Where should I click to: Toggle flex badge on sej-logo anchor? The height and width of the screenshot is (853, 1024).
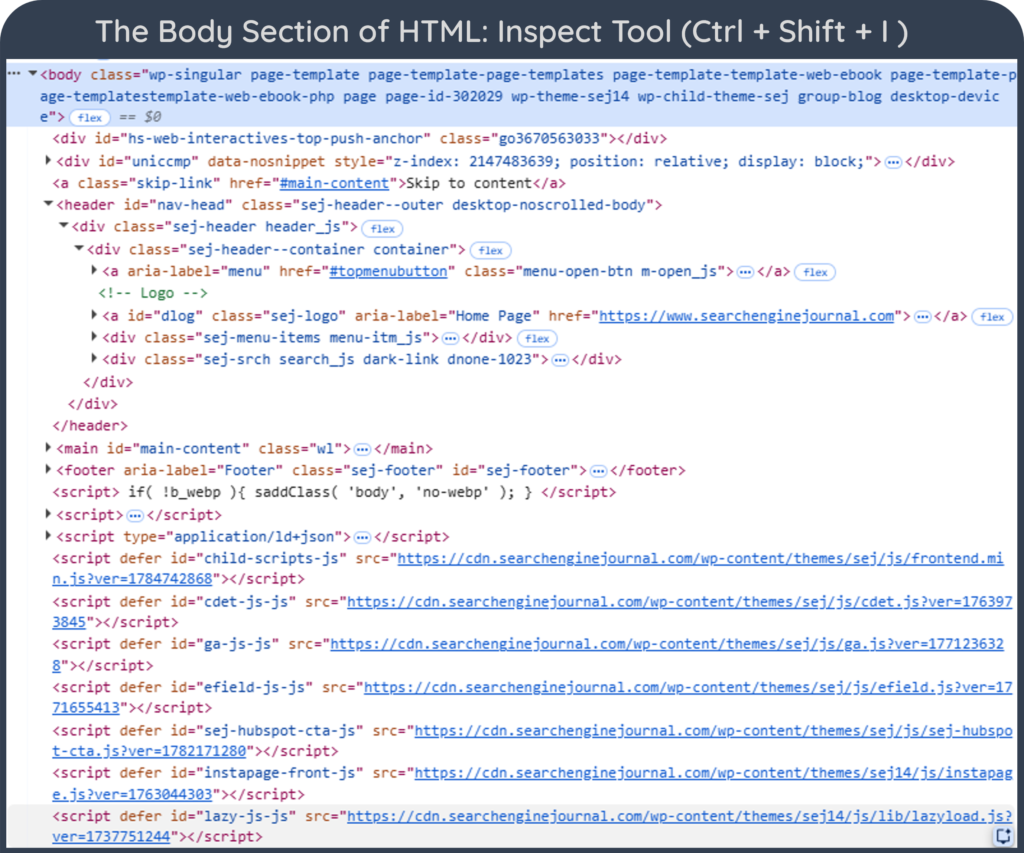pyautogui.click(x=992, y=317)
